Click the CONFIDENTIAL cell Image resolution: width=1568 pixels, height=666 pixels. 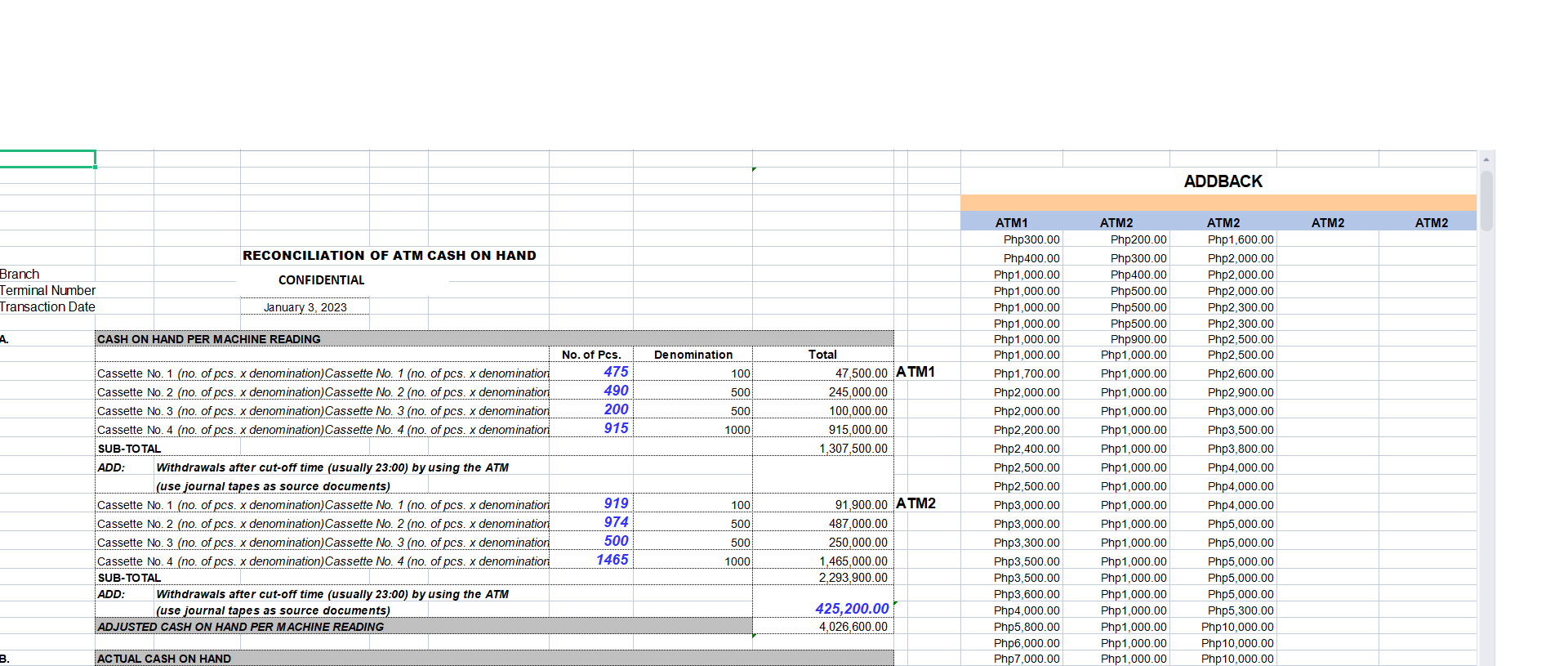click(322, 280)
